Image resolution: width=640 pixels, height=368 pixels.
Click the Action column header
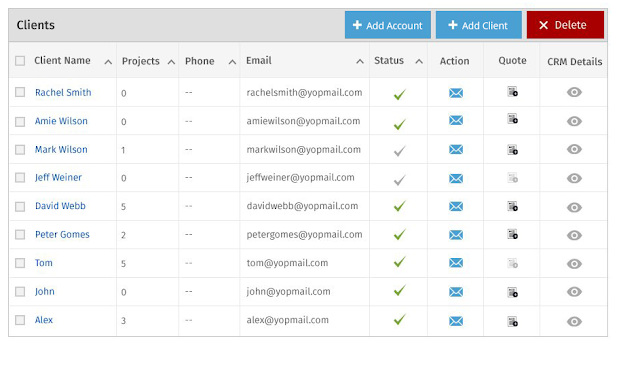(x=454, y=61)
